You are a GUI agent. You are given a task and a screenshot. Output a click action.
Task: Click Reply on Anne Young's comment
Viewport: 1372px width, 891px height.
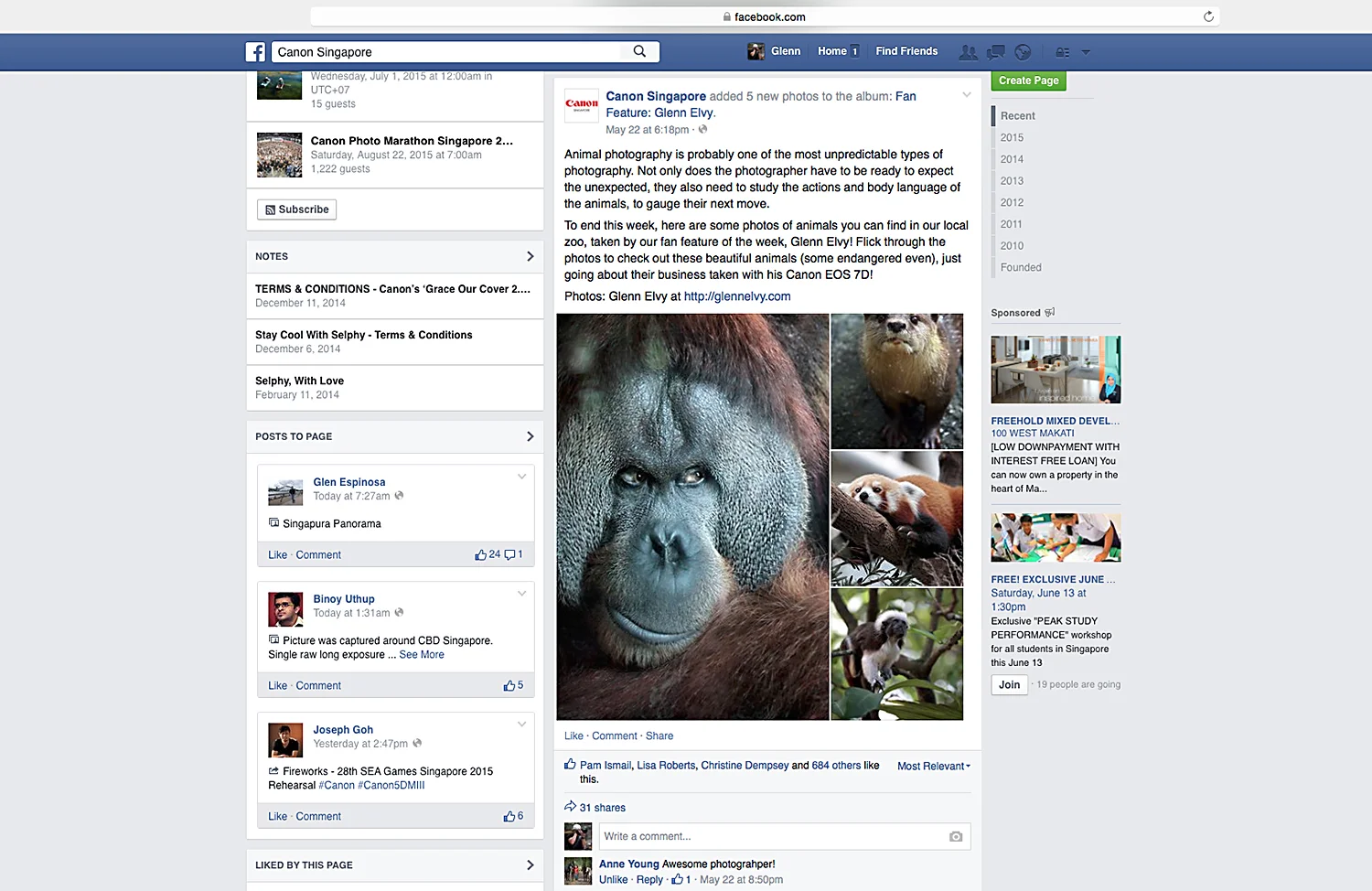649,880
